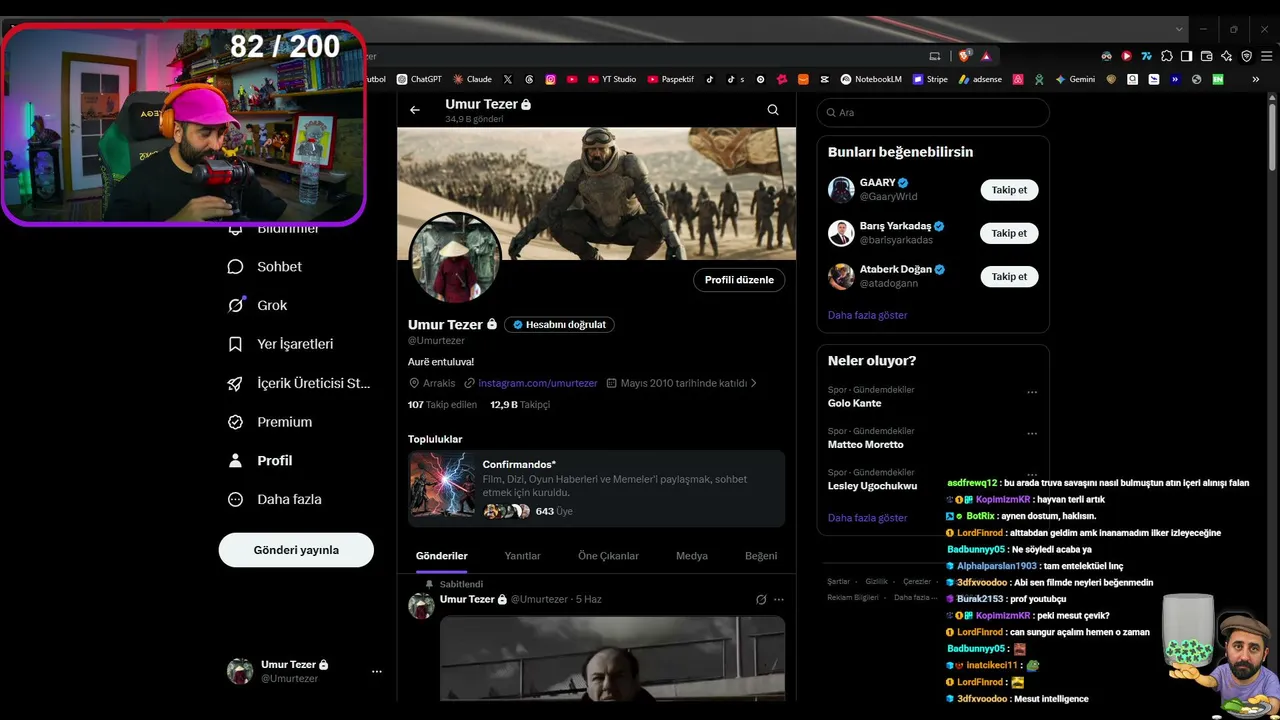Screen dimensions: 1280x720
Task: Switch to the Beğeni tab
Action: (761, 556)
